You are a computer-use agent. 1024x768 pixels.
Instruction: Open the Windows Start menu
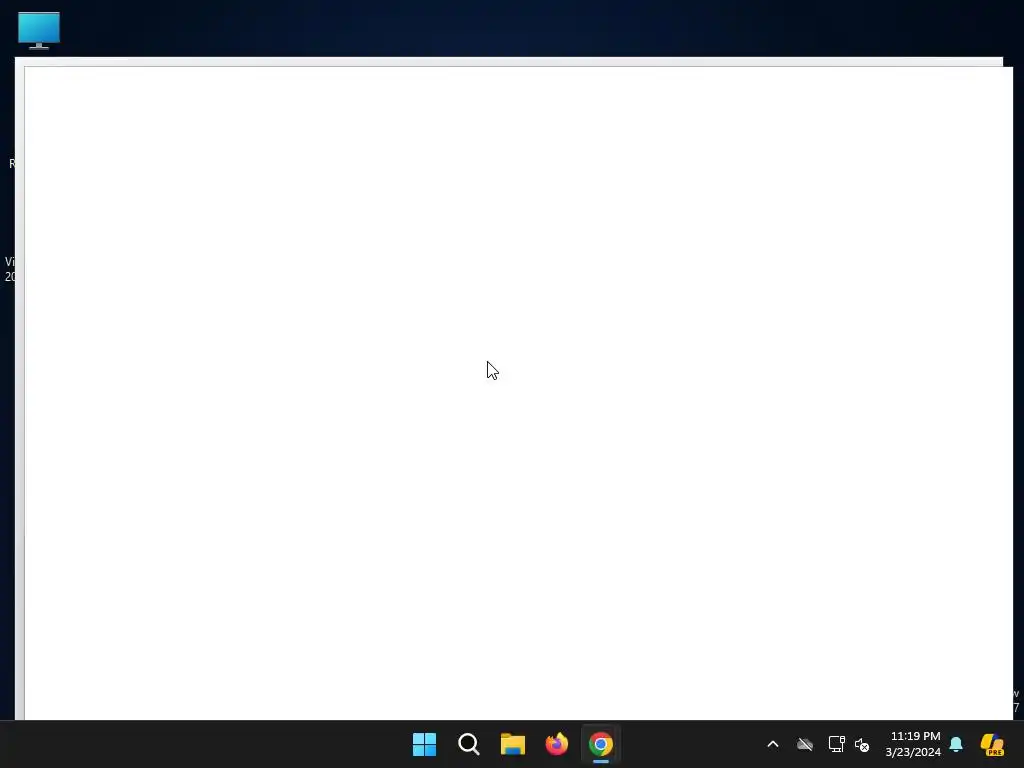coord(424,744)
